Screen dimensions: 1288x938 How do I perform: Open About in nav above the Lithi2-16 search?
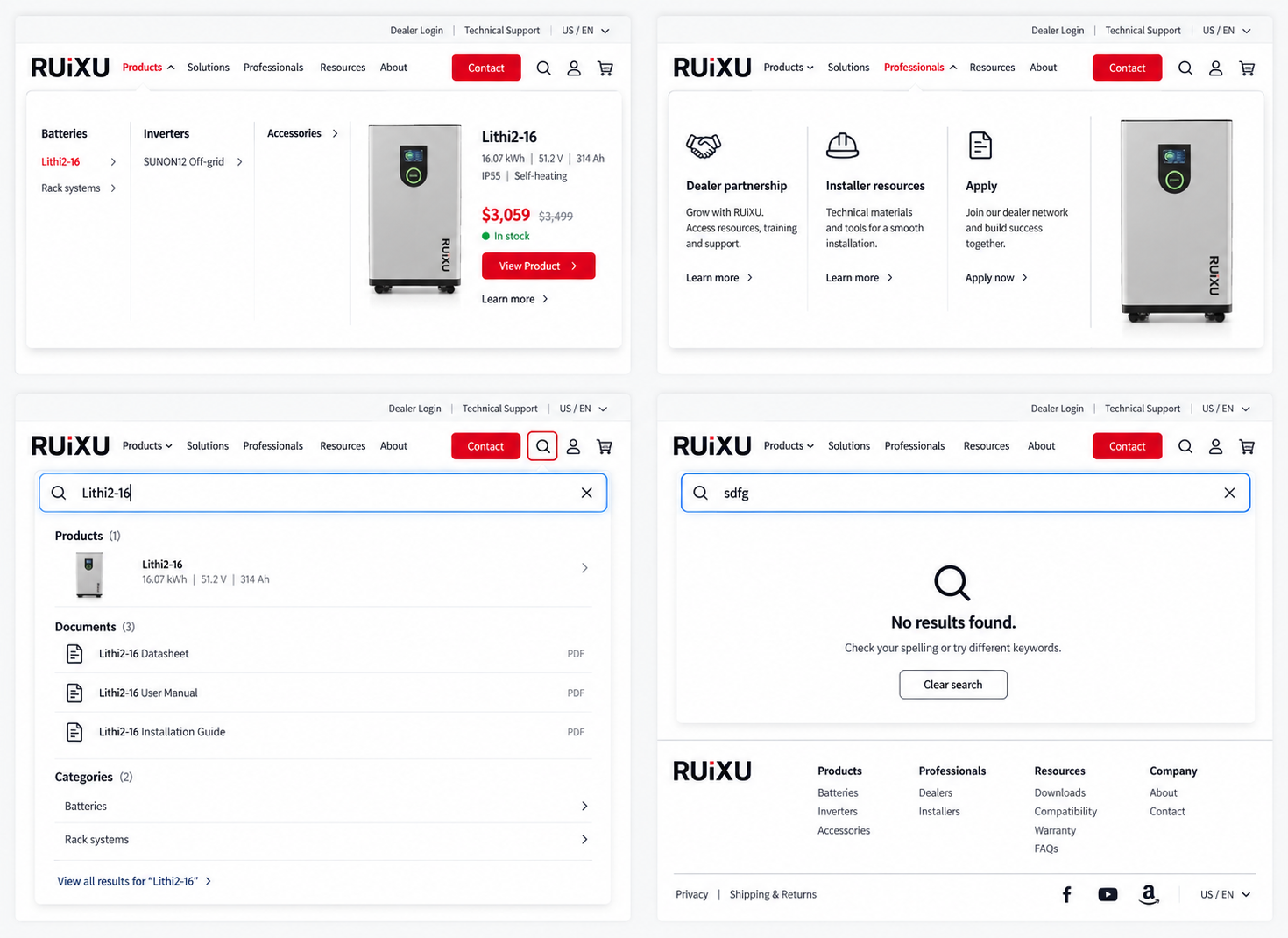393,446
